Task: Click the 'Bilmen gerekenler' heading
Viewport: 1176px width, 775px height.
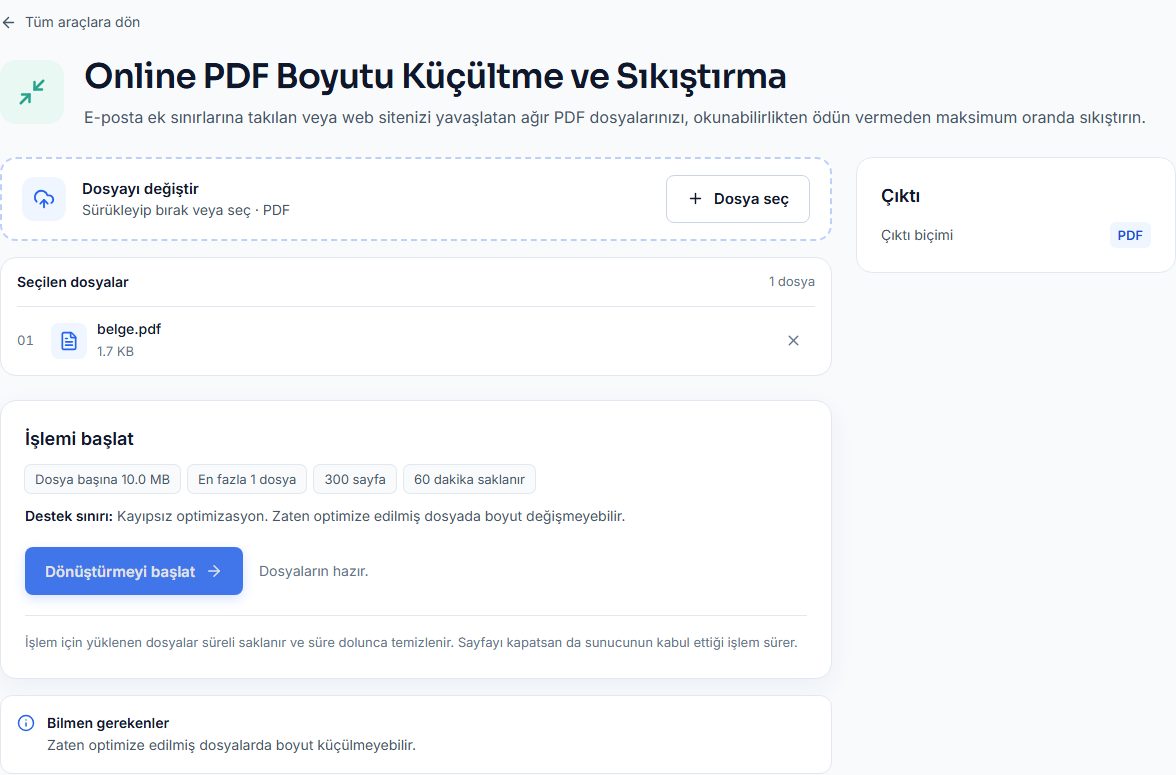Action: tap(108, 723)
